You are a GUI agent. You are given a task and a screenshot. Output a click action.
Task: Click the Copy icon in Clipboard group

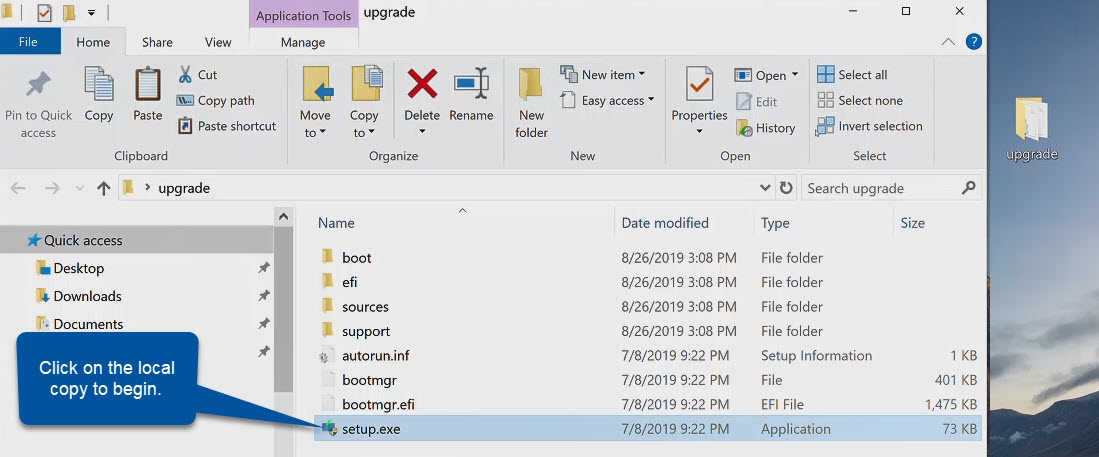click(99, 84)
